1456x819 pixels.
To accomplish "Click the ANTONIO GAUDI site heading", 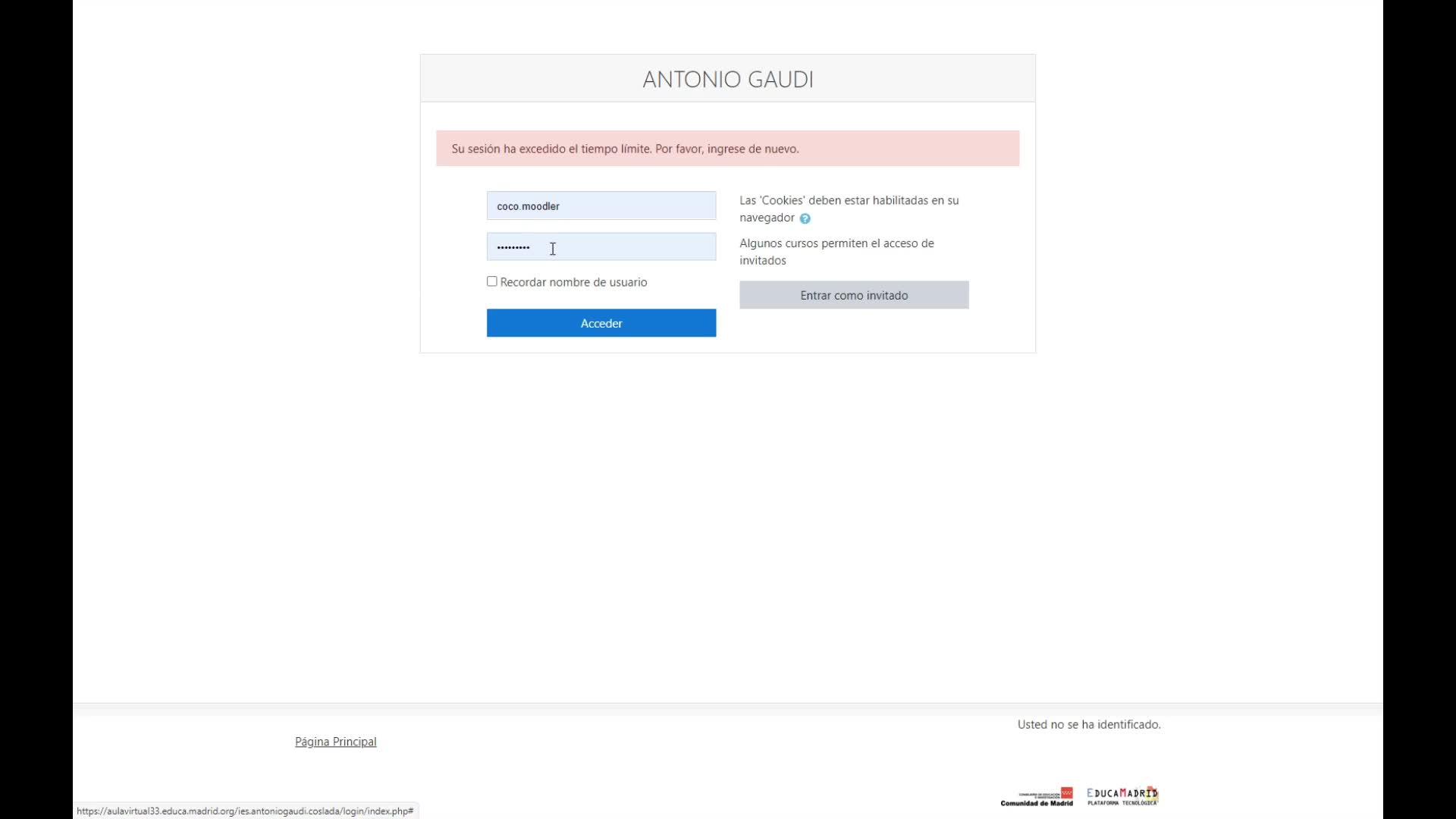I will (x=727, y=79).
